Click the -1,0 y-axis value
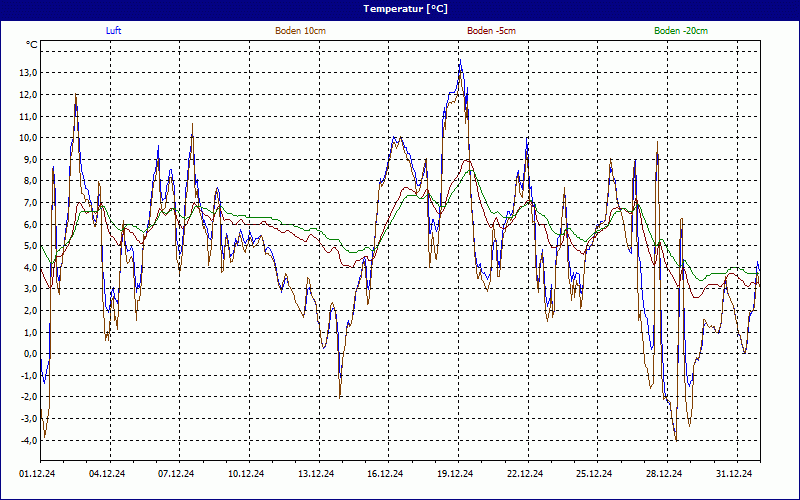 [29, 376]
